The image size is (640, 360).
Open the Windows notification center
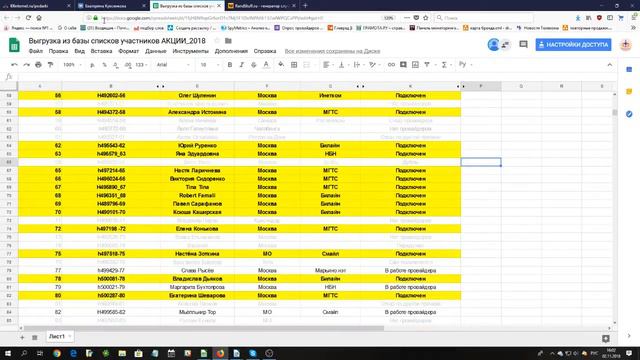point(629,353)
